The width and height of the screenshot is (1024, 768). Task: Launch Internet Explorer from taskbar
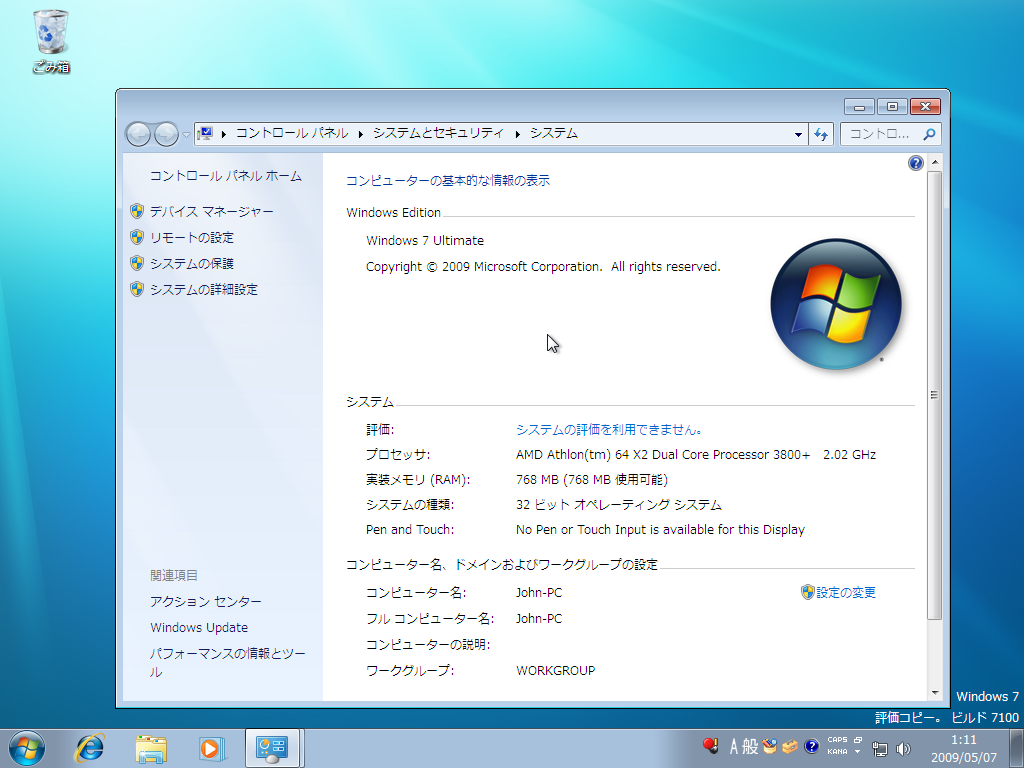click(x=89, y=748)
